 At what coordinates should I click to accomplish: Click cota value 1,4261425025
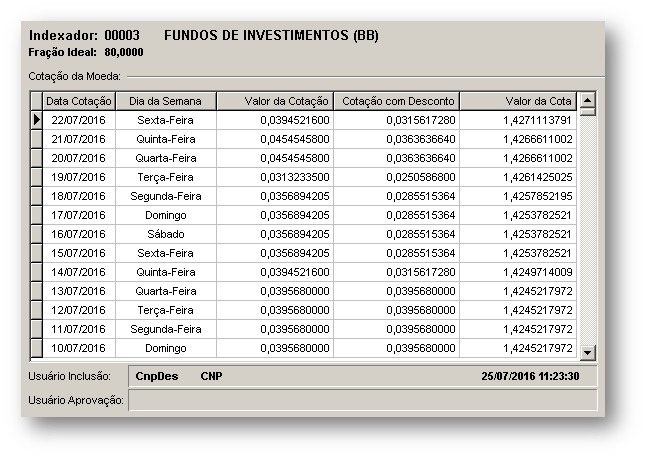518,177
